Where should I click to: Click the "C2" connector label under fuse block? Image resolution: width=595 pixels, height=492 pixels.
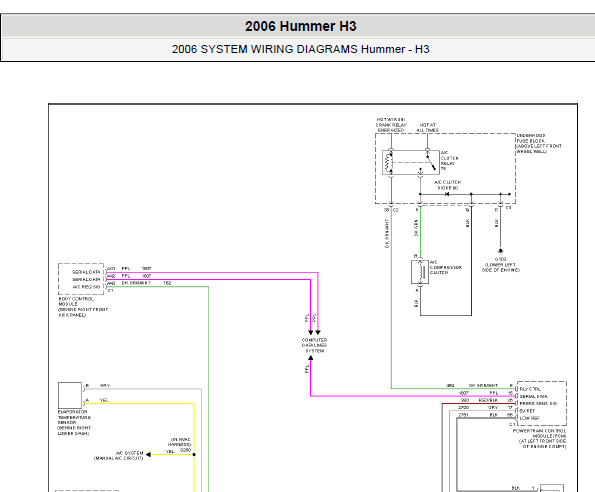[x=396, y=210]
